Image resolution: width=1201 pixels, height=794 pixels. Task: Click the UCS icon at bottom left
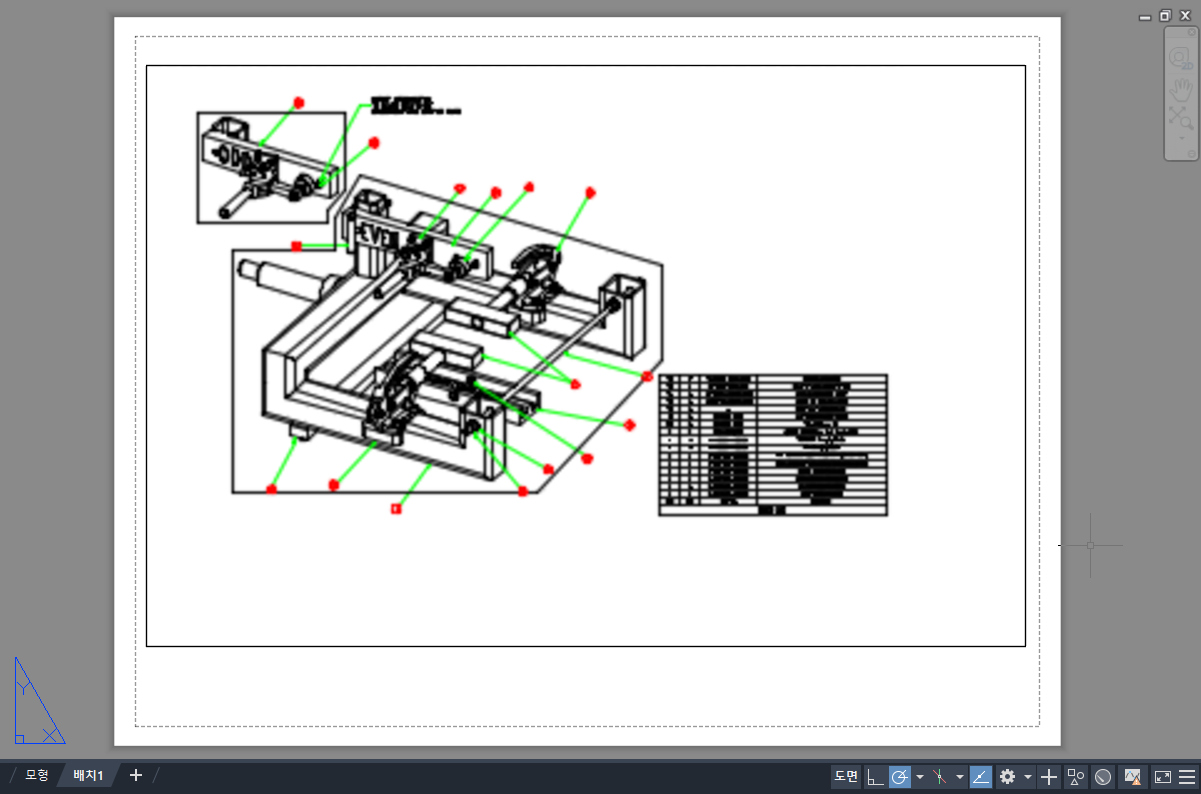pyautogui.click(x=38, y=701)
